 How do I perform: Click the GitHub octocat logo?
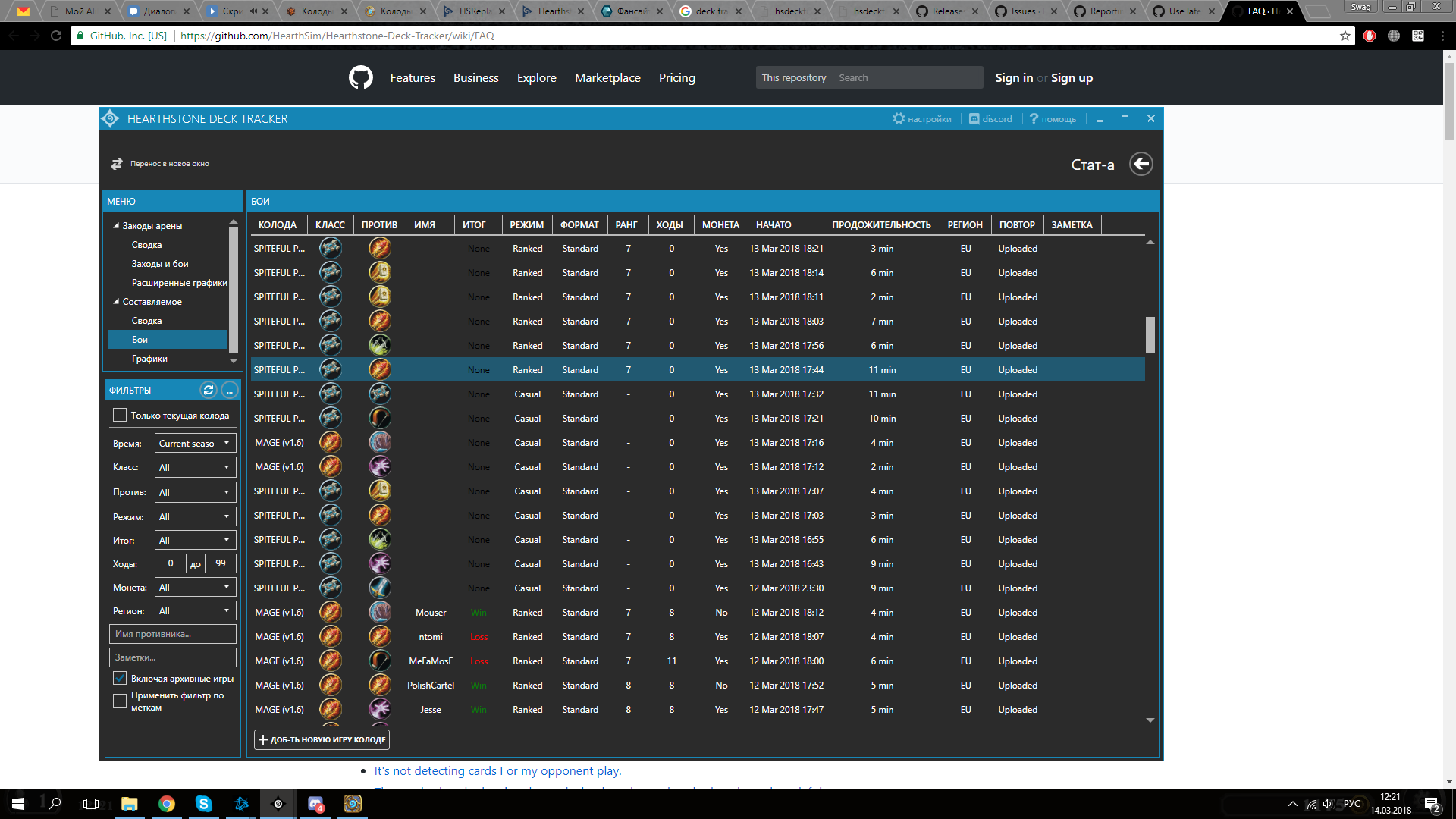tap(361, 77)
